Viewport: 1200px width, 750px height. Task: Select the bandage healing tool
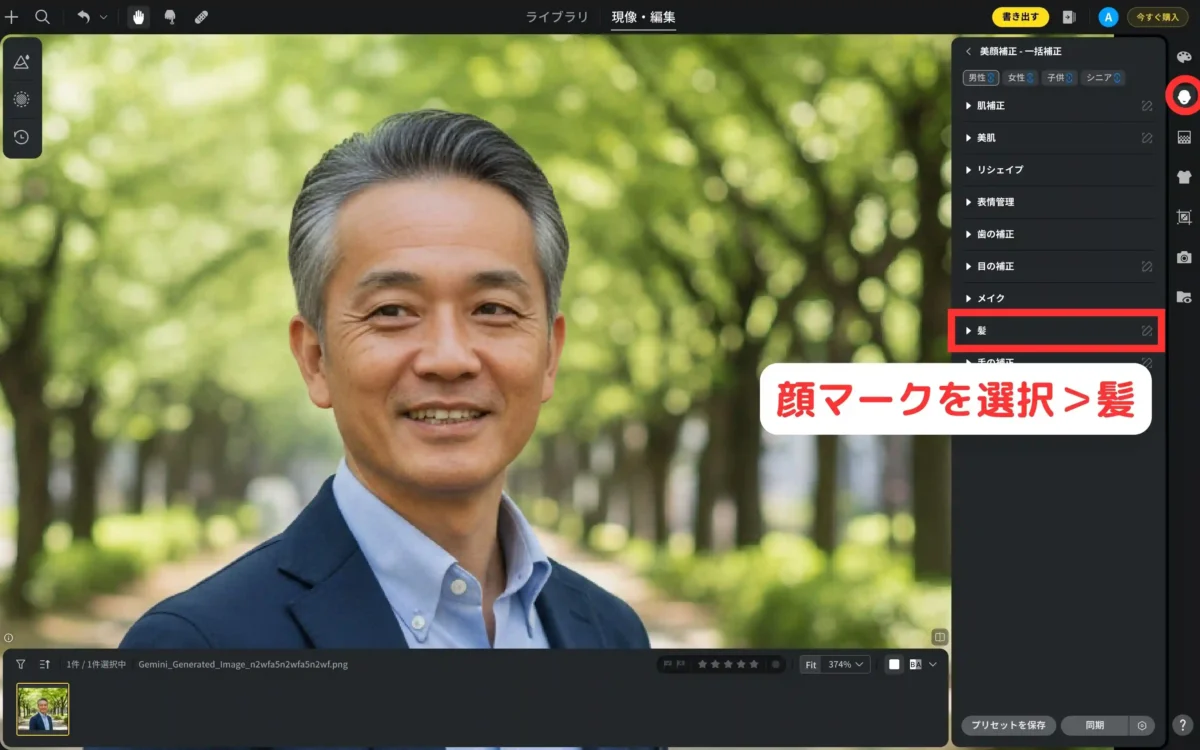(x=201, y=17)
